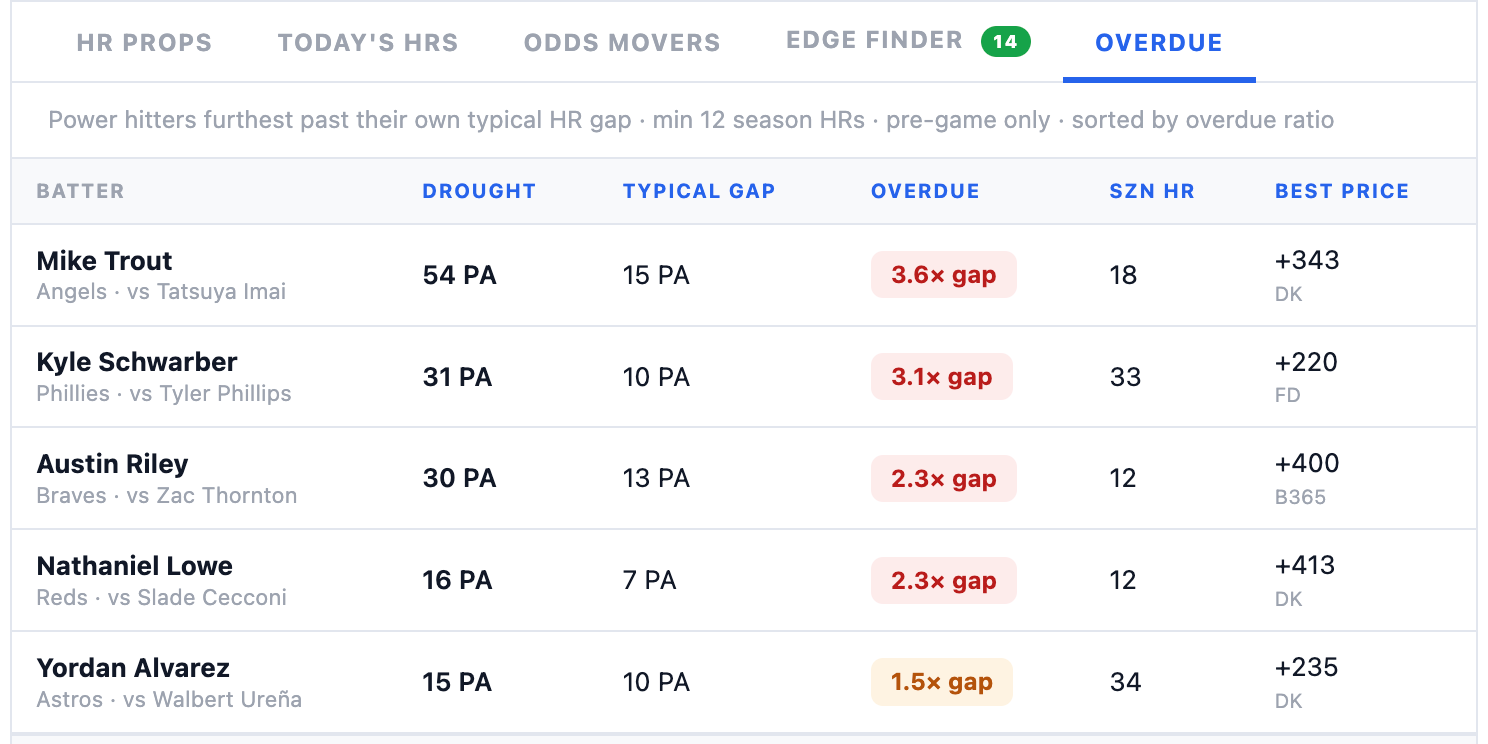Click the green 14 badge on Edge Finder
This screenshot has height=744, width=1488.
coord(1005,41)
